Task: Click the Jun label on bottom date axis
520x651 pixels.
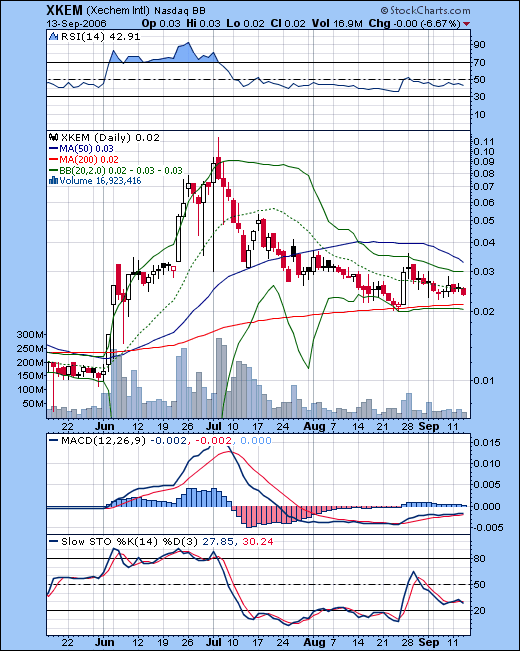Action: [104, 642]
